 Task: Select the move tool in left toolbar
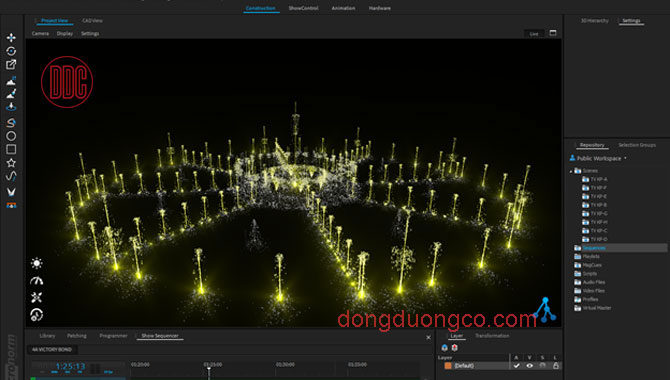[11, 38]
